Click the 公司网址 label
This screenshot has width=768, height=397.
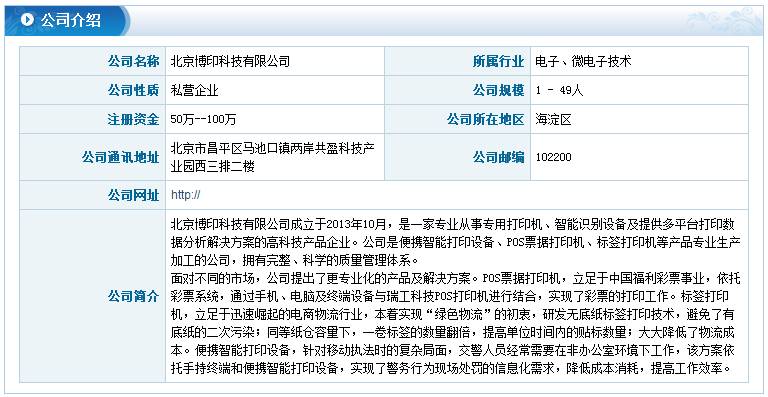click(x=133, y=195)
